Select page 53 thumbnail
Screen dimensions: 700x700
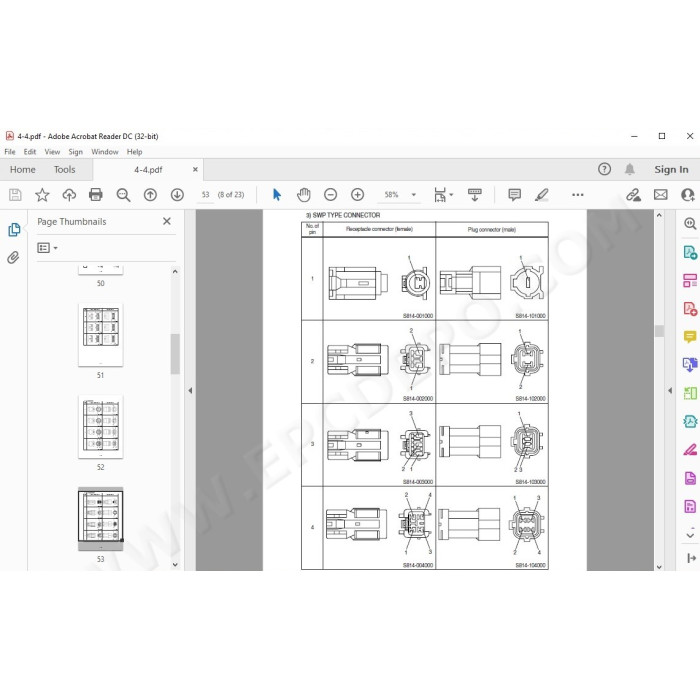coord(100,519)
